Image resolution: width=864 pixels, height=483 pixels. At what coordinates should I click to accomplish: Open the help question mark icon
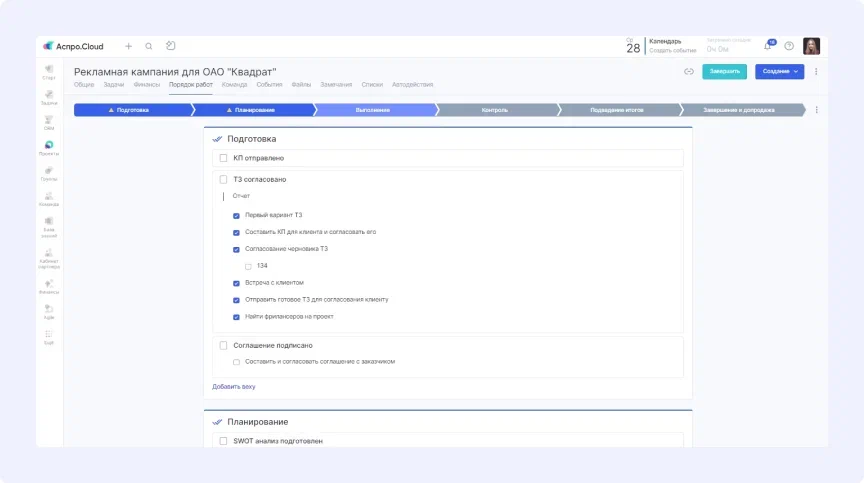coord(789,46)
